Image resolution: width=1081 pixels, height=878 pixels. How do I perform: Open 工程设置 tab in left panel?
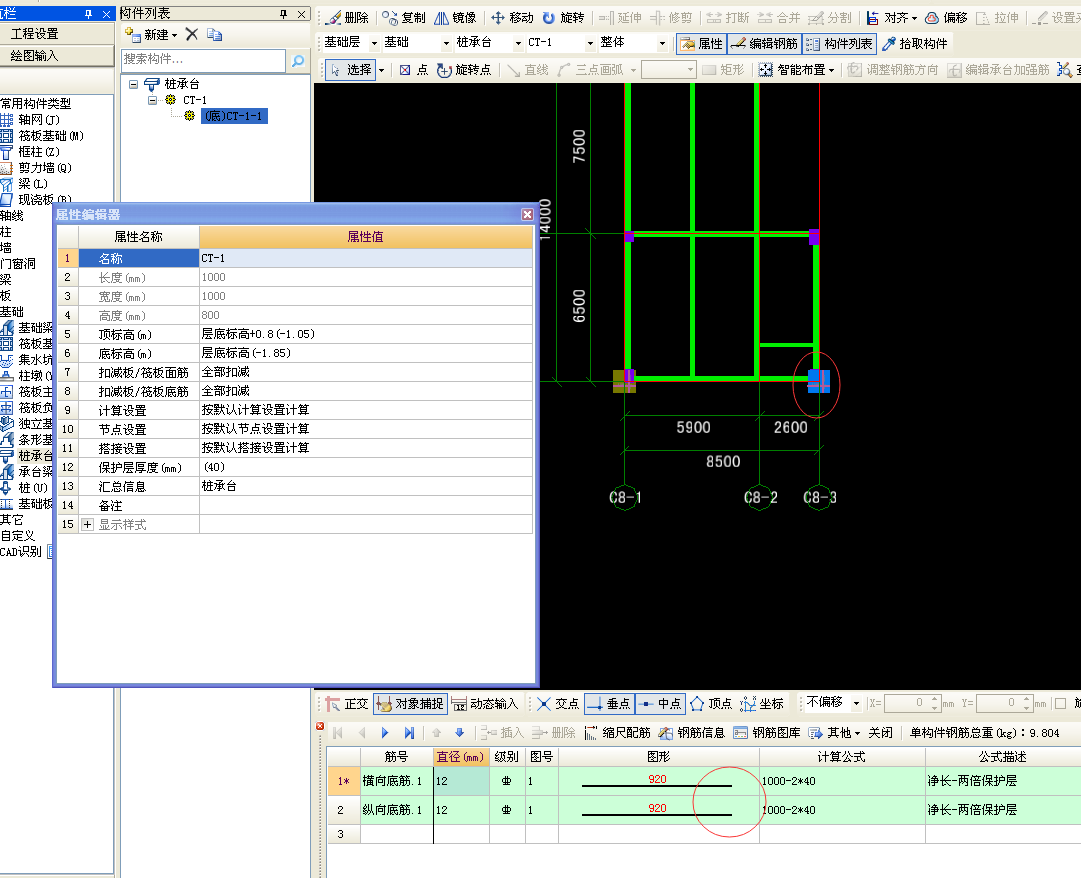point(57,34)
